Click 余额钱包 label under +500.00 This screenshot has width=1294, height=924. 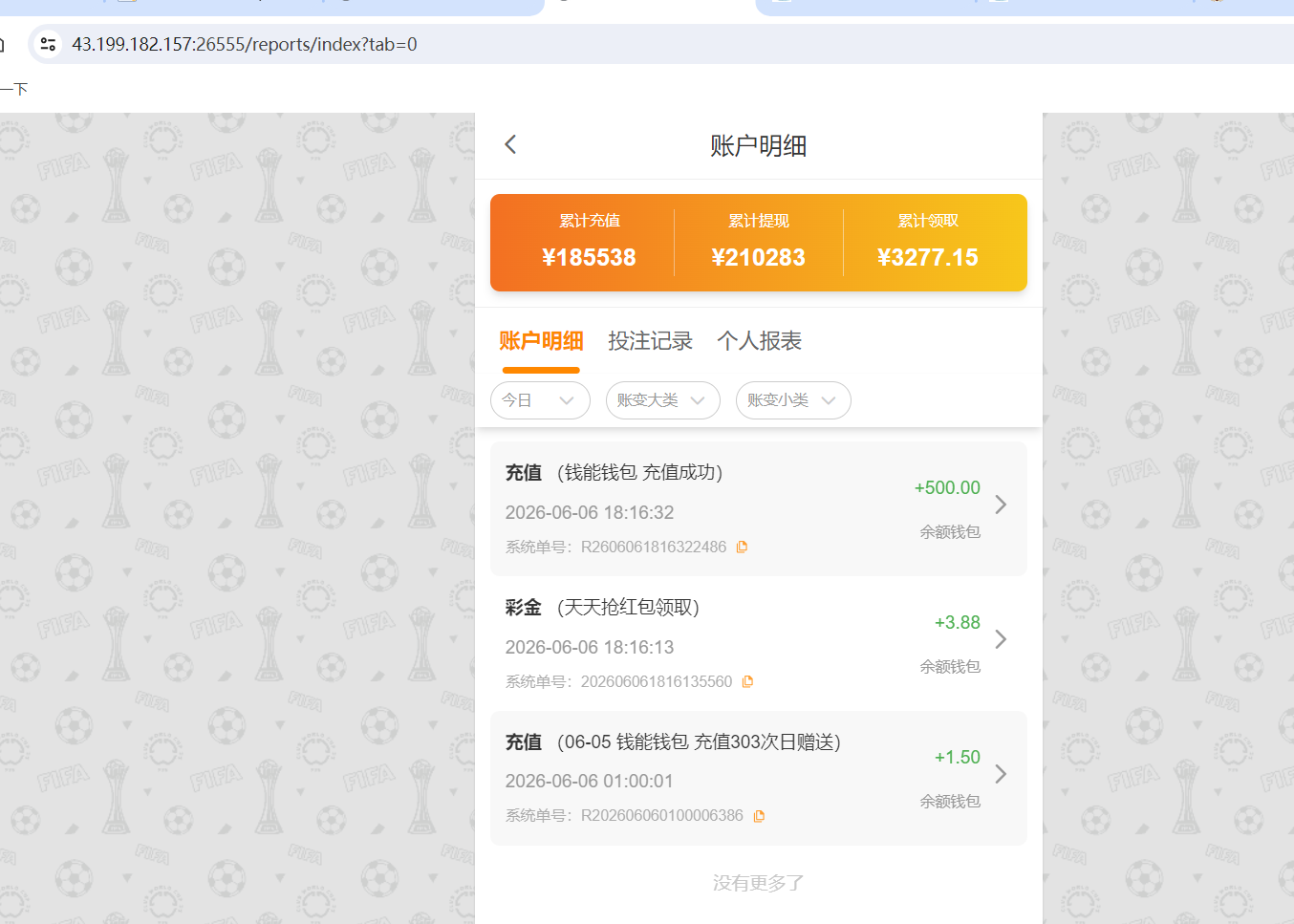(950, 532)
